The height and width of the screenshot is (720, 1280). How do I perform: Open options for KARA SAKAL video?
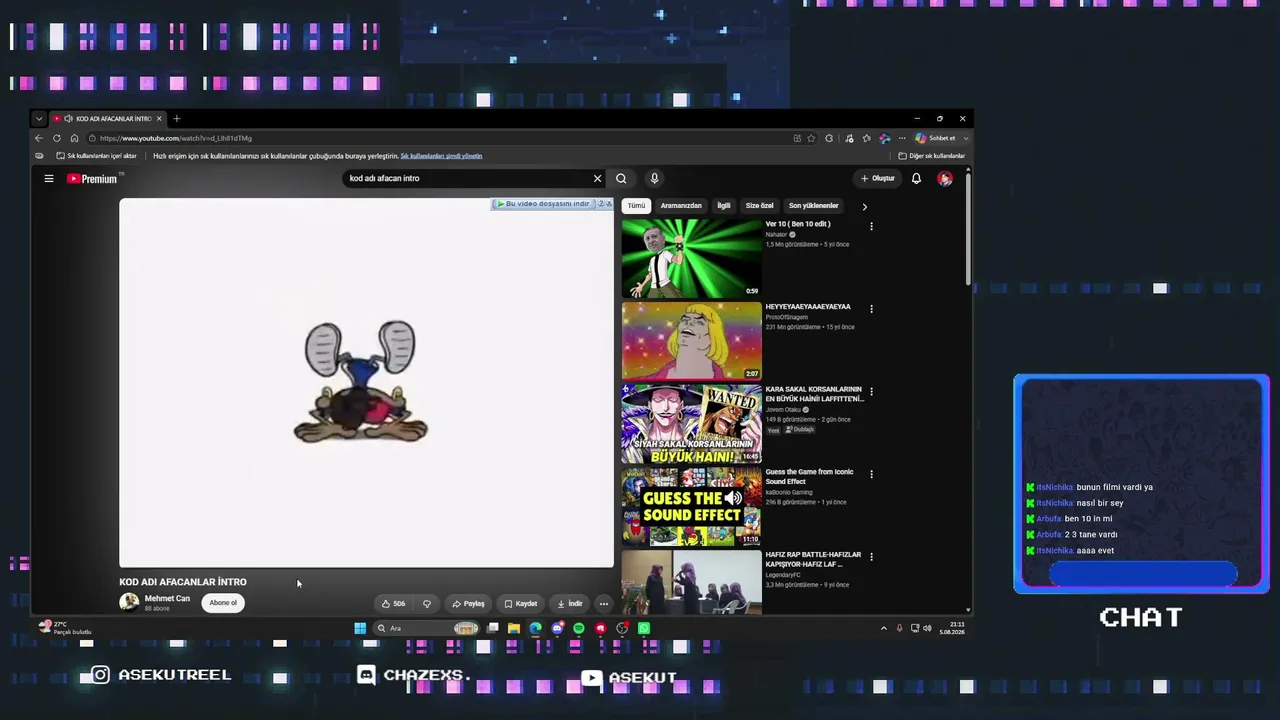871,391
